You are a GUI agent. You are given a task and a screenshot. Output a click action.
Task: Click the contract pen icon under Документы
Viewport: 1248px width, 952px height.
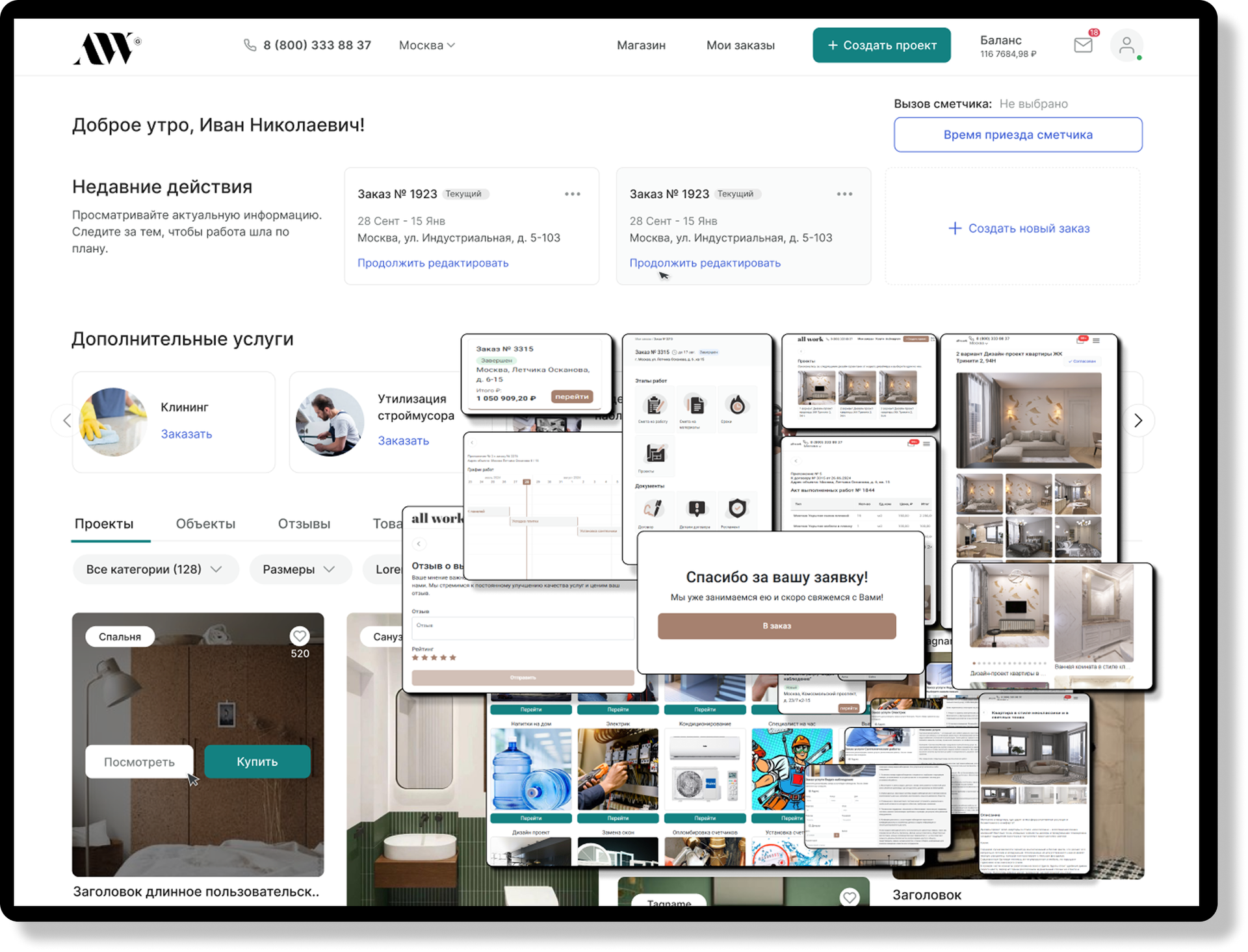653,508
